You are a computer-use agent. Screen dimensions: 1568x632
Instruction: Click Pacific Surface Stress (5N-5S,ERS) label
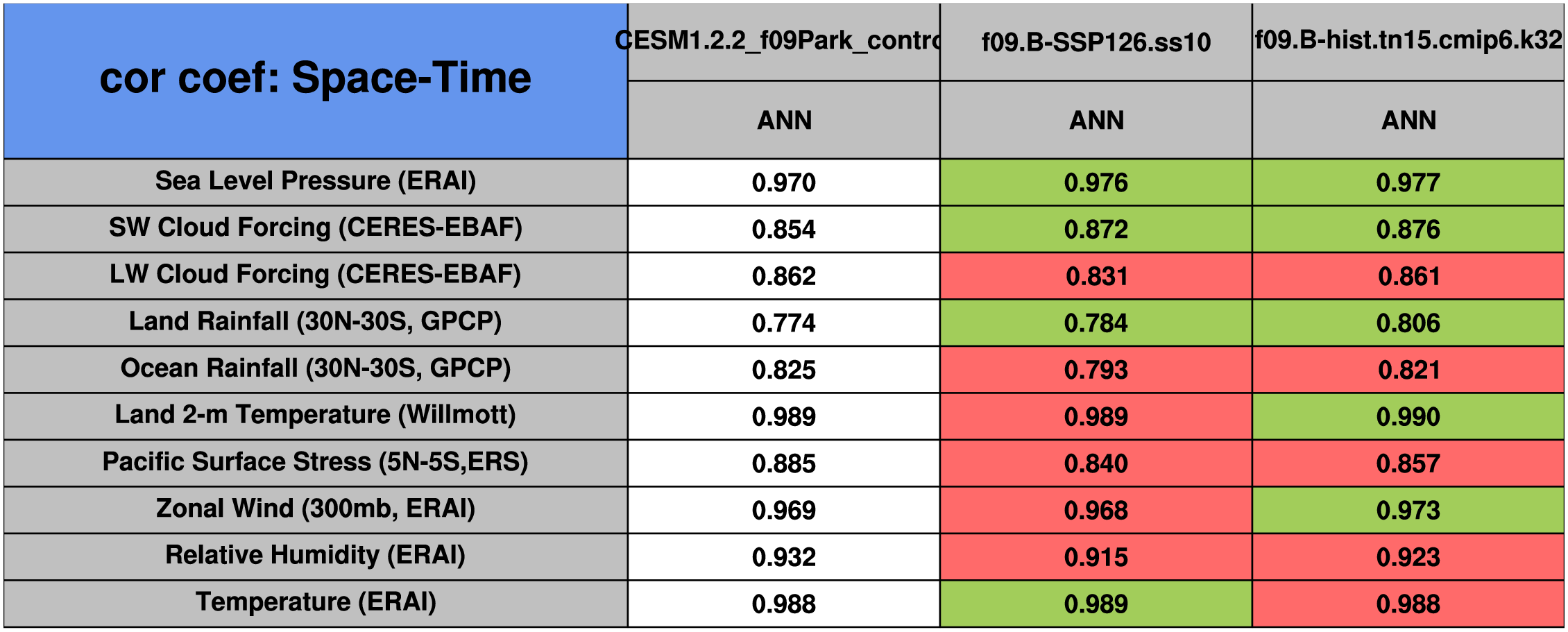tap(316, 462)
